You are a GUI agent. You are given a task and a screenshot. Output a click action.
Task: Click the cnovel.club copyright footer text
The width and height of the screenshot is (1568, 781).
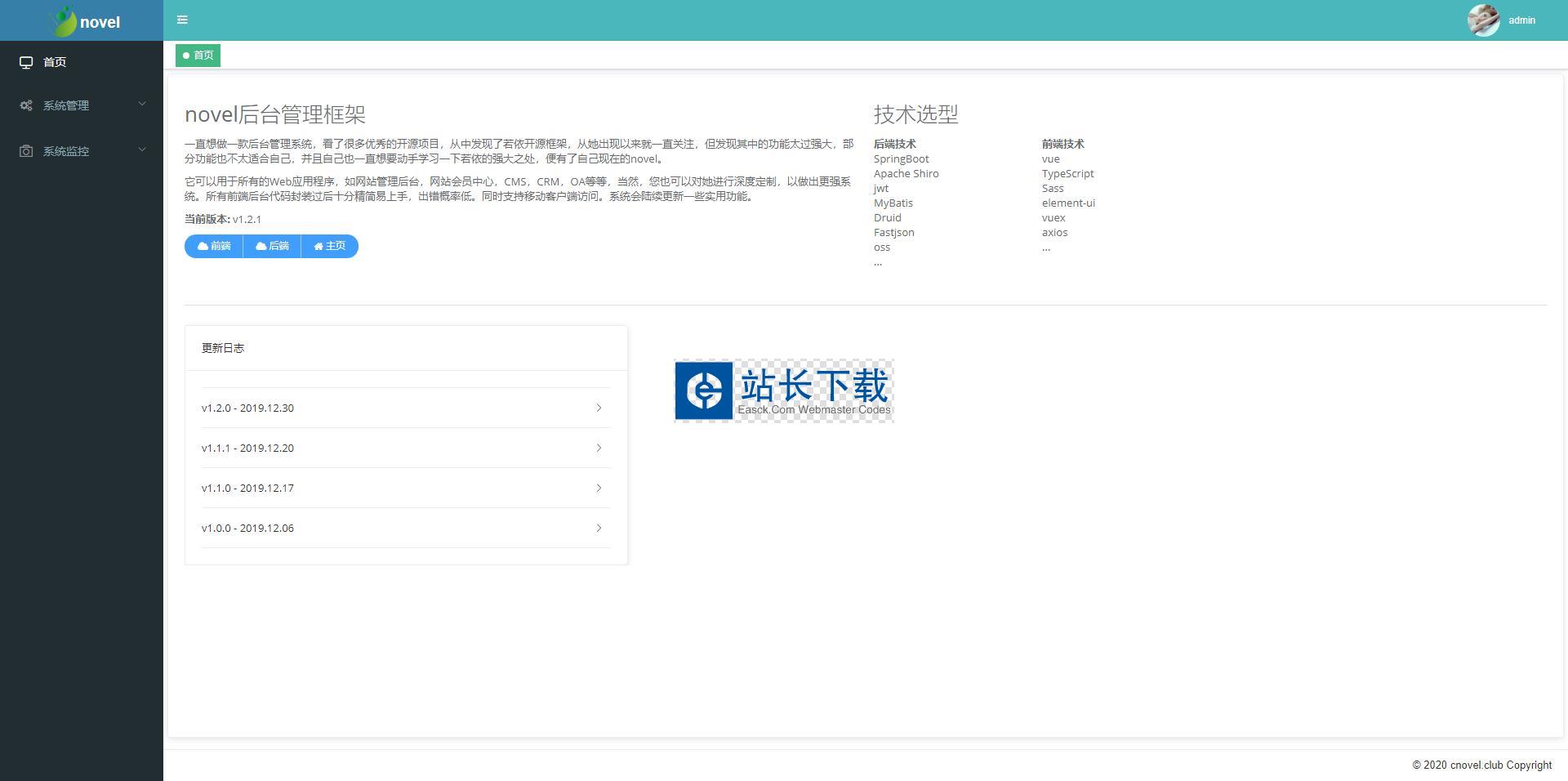click(1481, 765)
